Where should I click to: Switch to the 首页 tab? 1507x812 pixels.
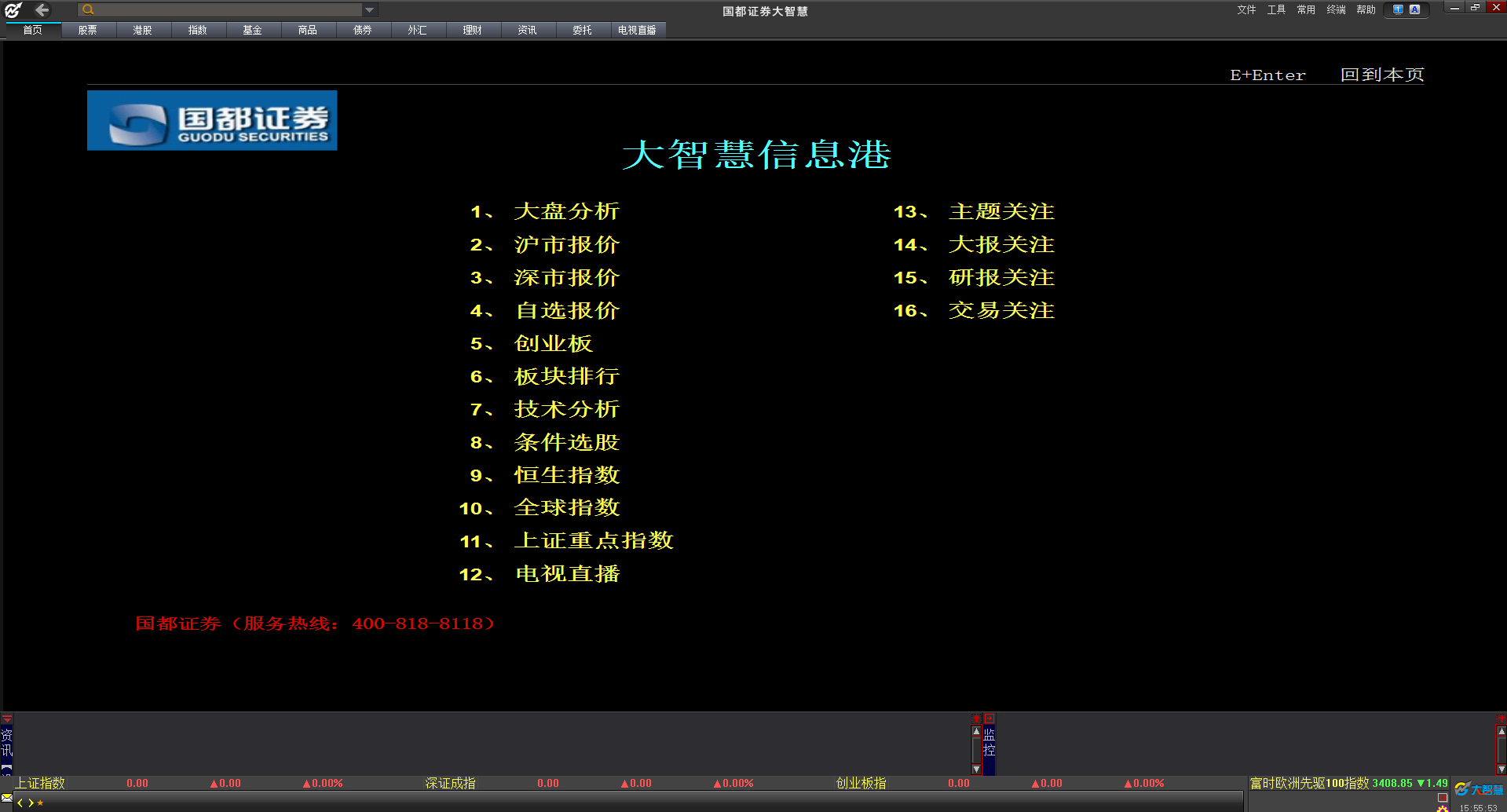pyautogui.click(x=33, y=30)
